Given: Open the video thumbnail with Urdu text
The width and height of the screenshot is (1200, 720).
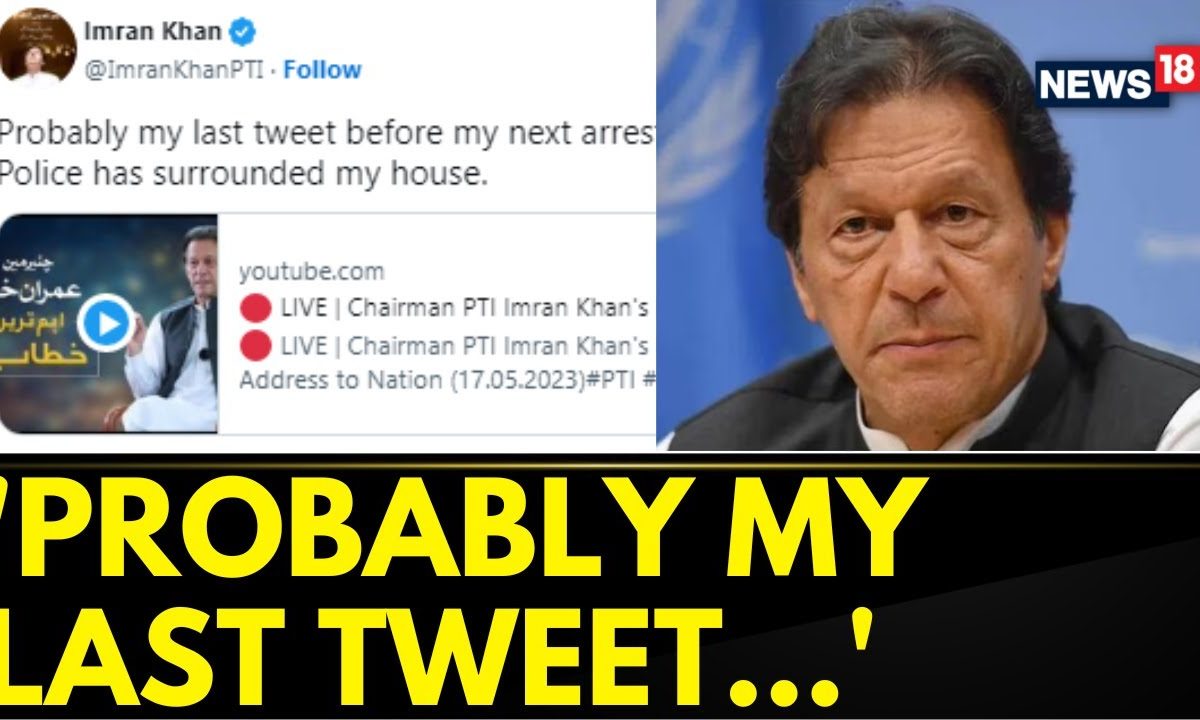Looking at the screenshot, I should [x=109, y=322].
